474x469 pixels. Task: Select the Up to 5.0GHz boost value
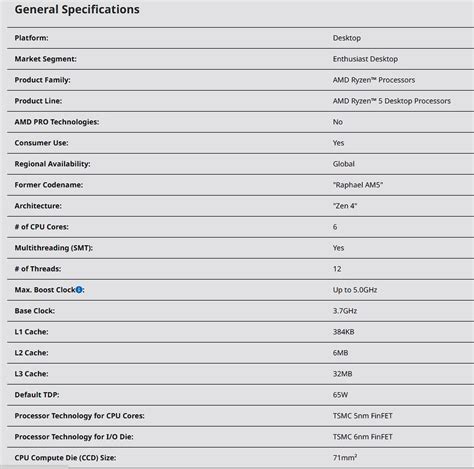[355, 290]
